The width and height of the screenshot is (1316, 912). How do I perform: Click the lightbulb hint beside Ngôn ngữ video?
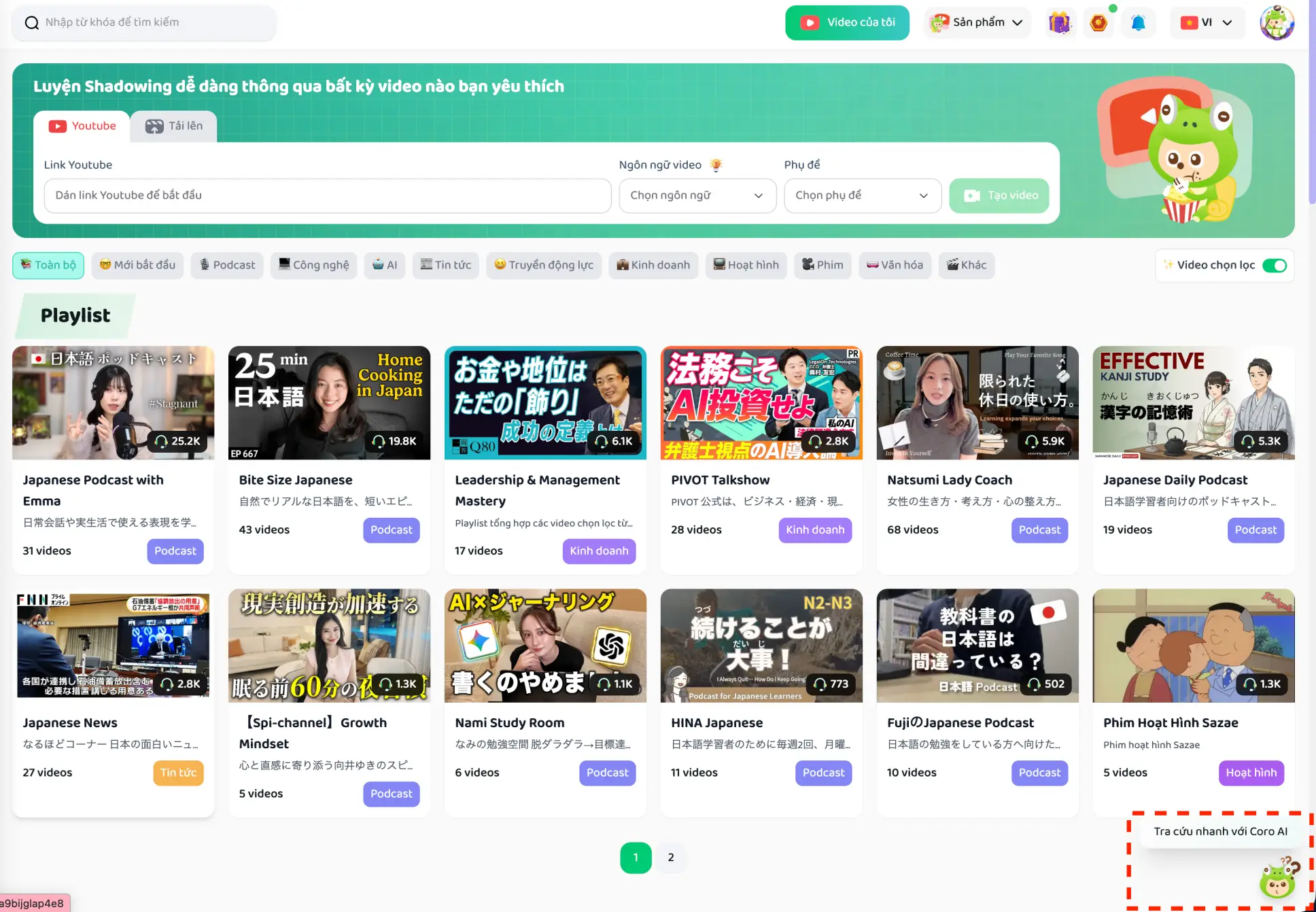716,164
